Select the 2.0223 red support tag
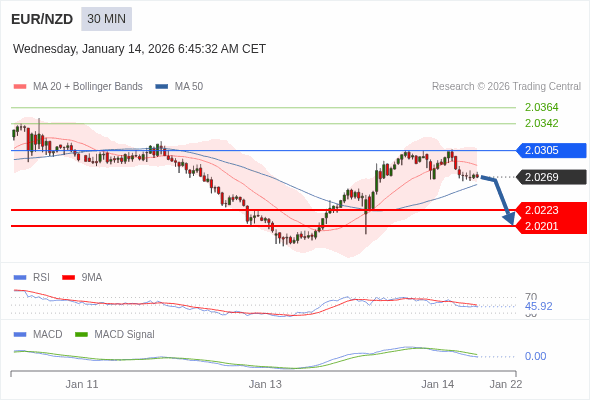The height and width of the screenshot is (400, 590). click(x=551, y=210)
